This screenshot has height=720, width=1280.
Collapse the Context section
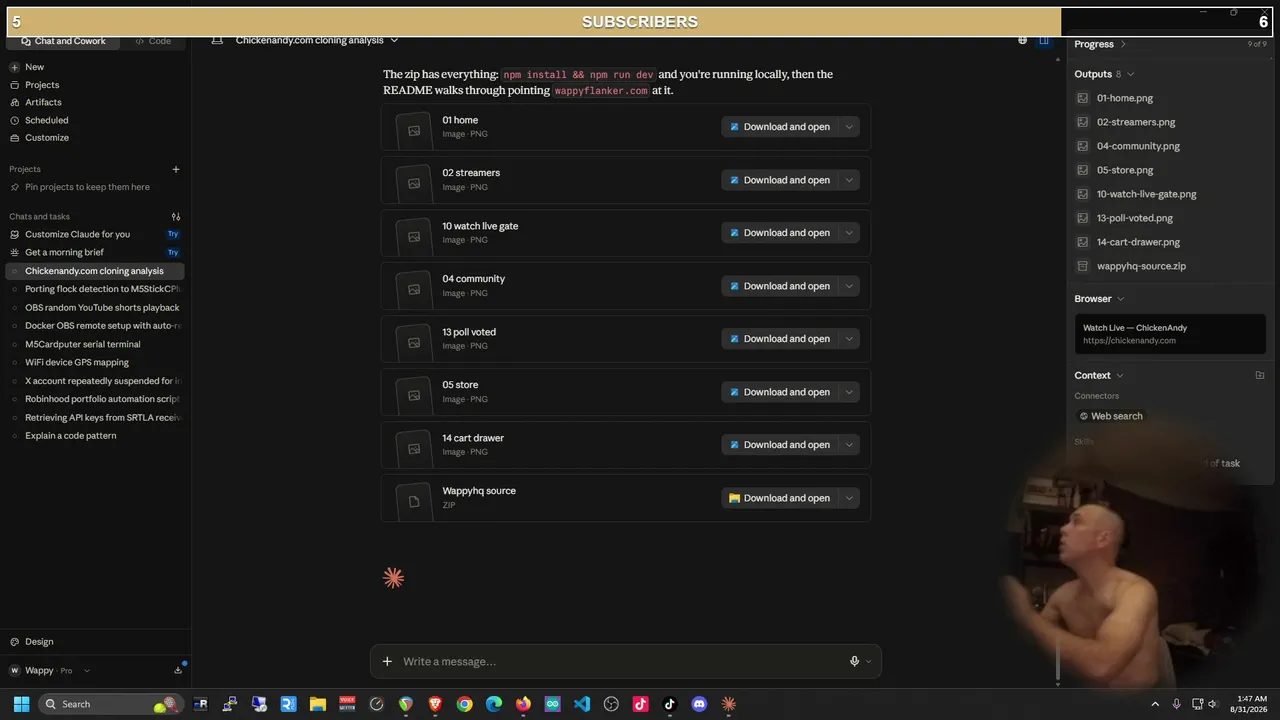pyautogui.click(x=1099, y=376)
